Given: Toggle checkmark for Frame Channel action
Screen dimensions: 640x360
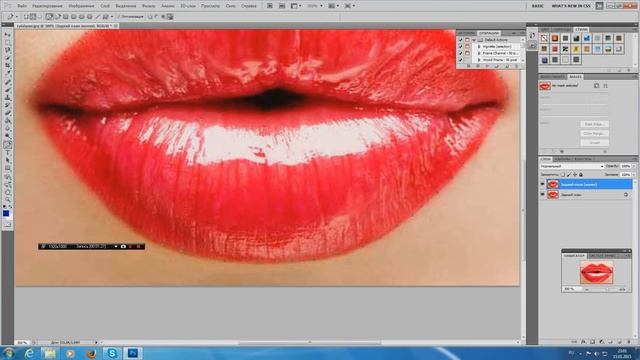Looking at the screenshot, I should (x=460, y=53).
